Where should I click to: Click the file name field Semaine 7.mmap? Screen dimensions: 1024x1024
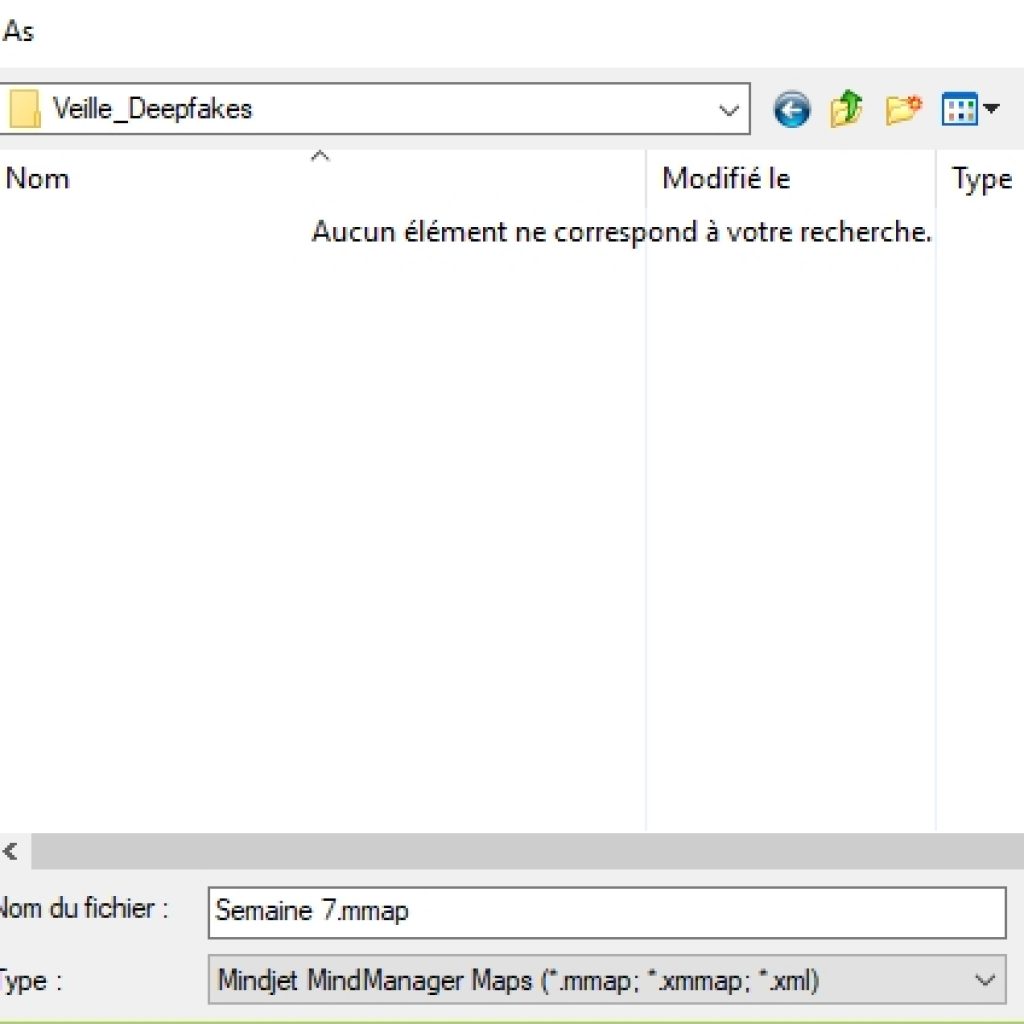pos(607,912)
